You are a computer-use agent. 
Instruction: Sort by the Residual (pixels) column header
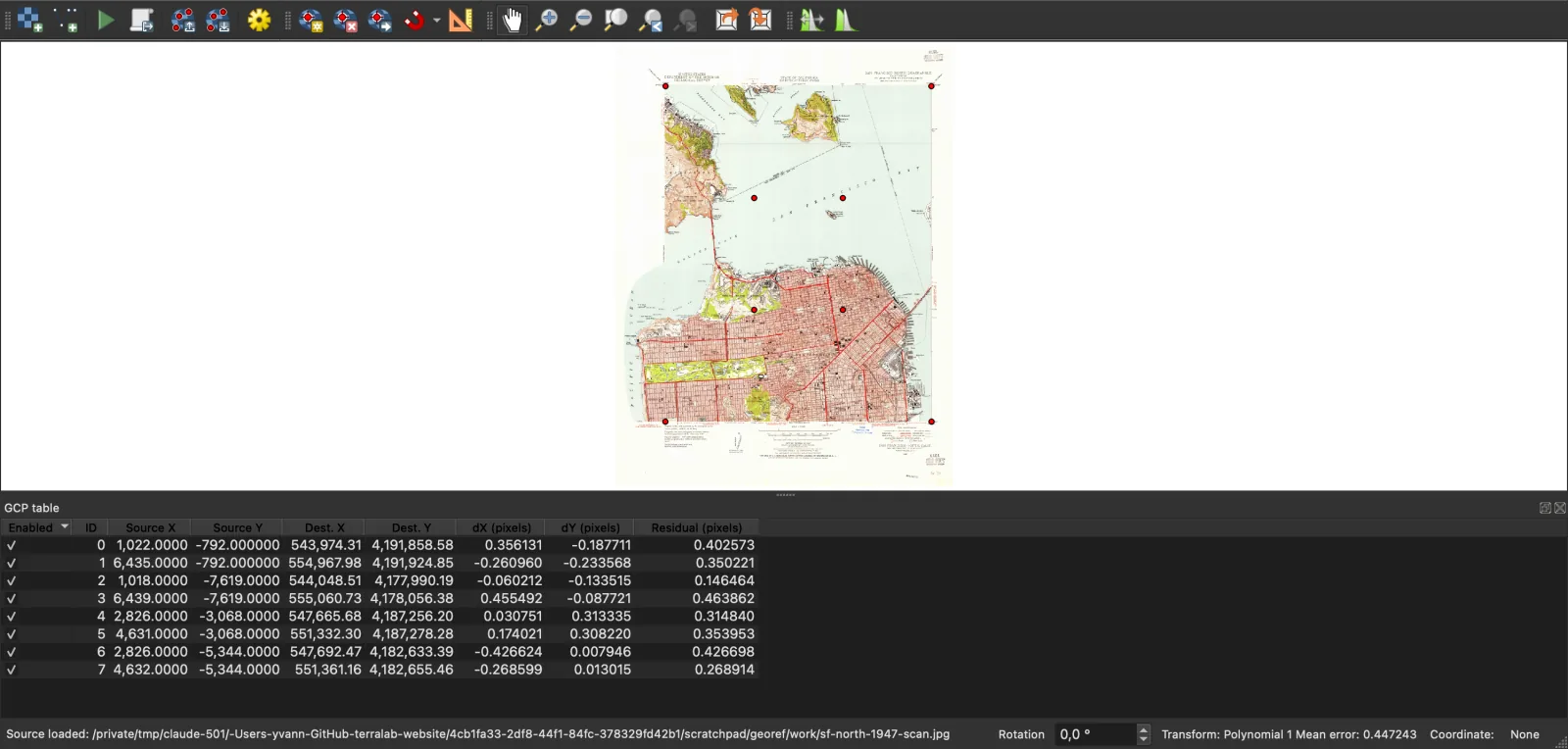696,527
